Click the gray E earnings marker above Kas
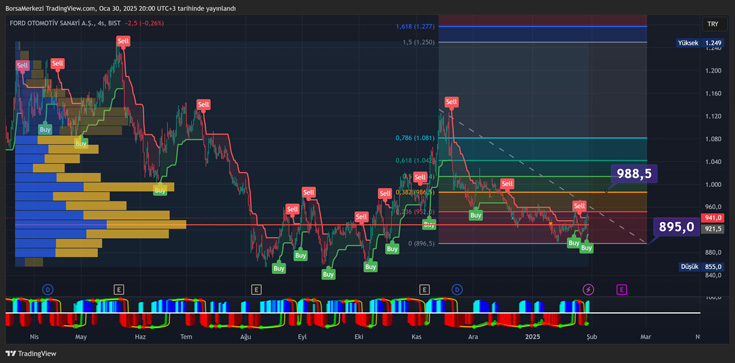735x363 pixels. point(425,289)
